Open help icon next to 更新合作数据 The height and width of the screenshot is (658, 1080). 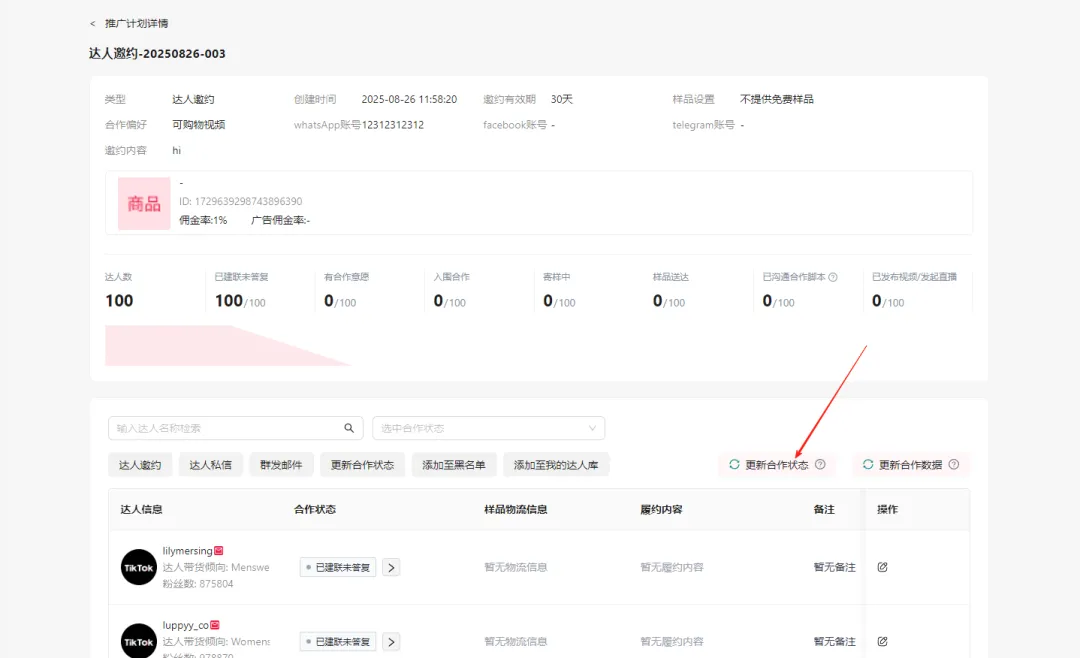point(954,464)
